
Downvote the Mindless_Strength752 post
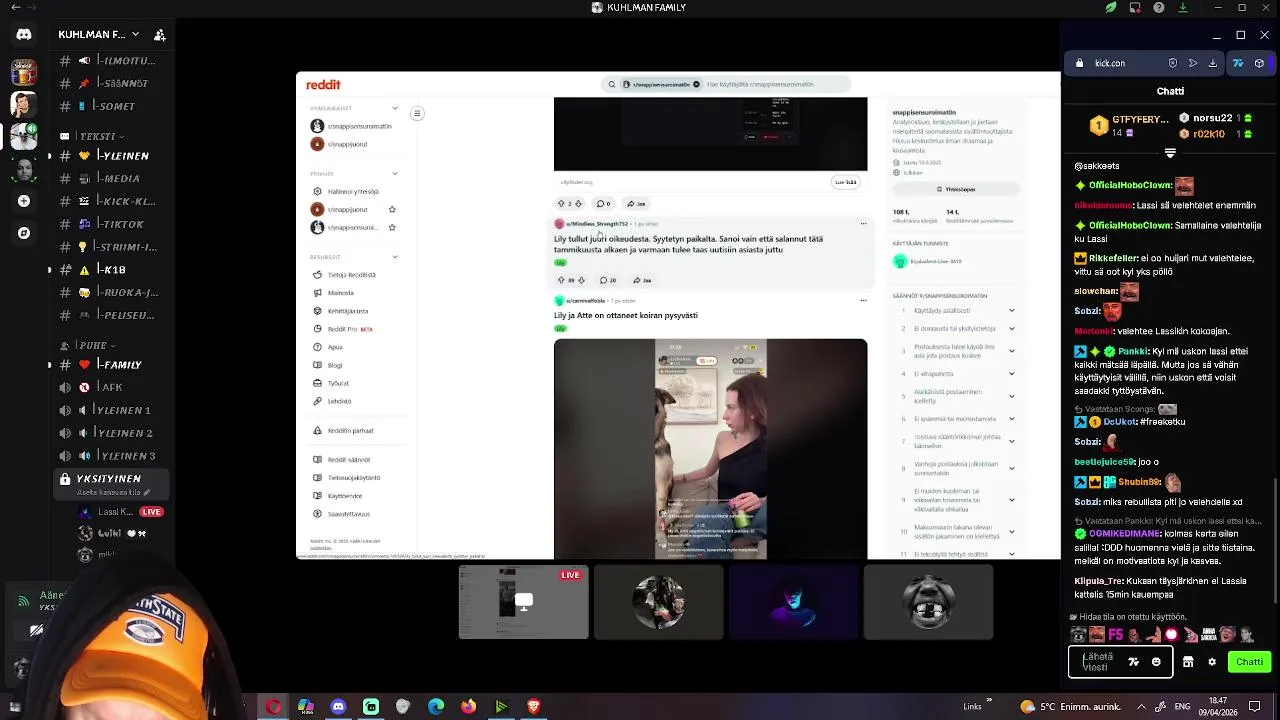581,280
